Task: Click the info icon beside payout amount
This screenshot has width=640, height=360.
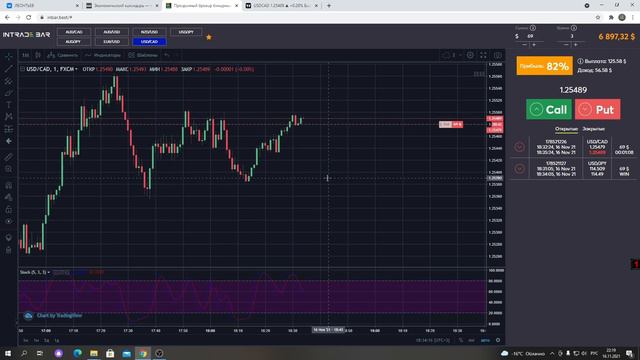Action: click(580, 61)
